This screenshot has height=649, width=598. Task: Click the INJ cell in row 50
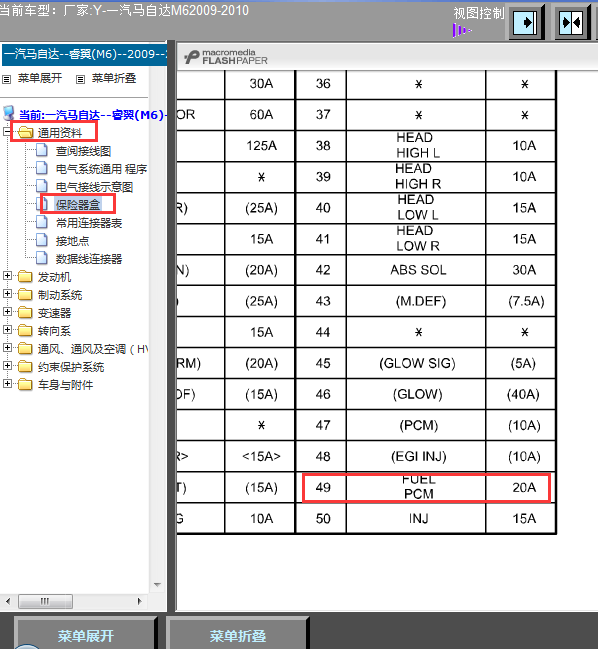tap(416, 518)
